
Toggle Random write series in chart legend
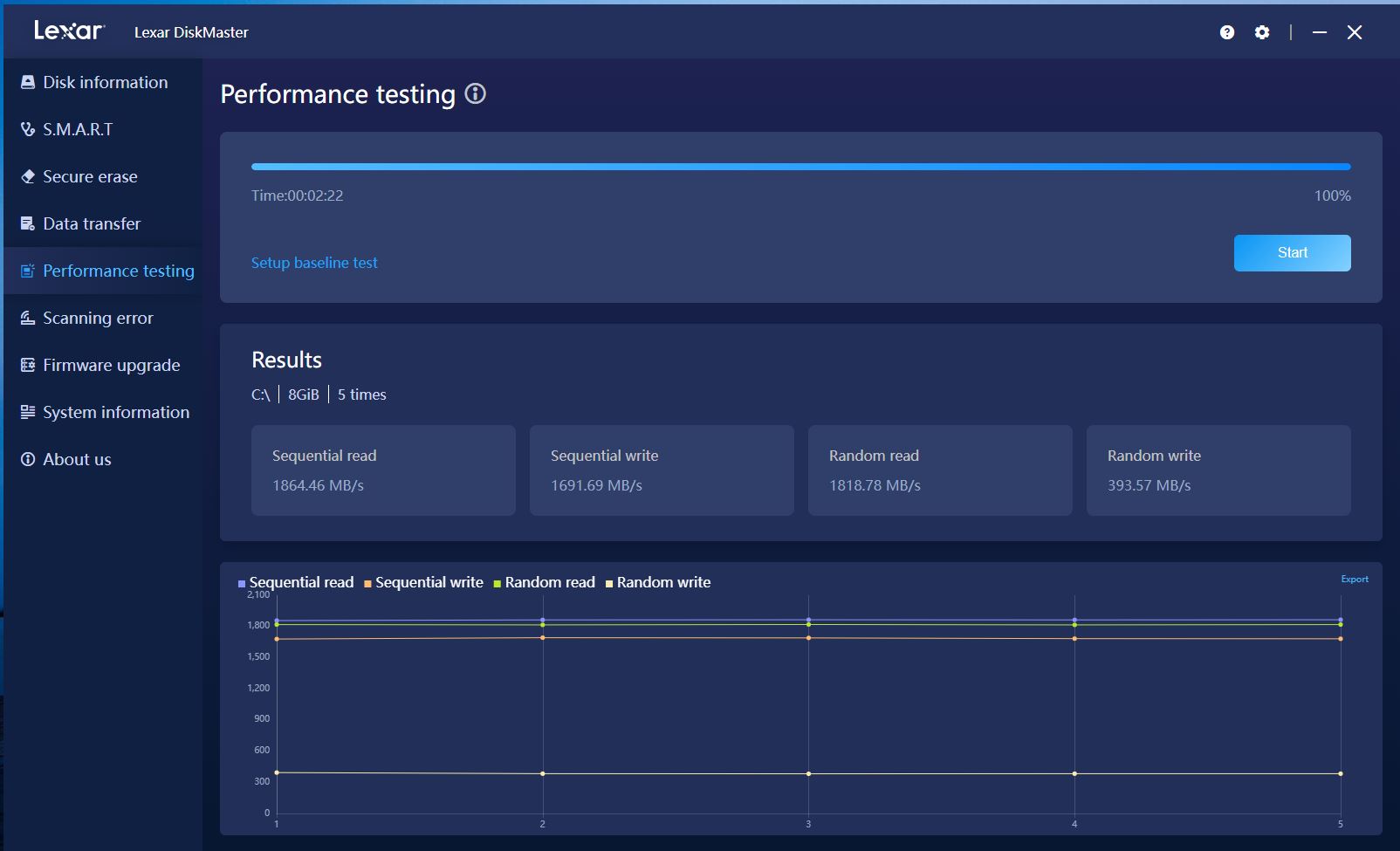(x=657, y=582)
